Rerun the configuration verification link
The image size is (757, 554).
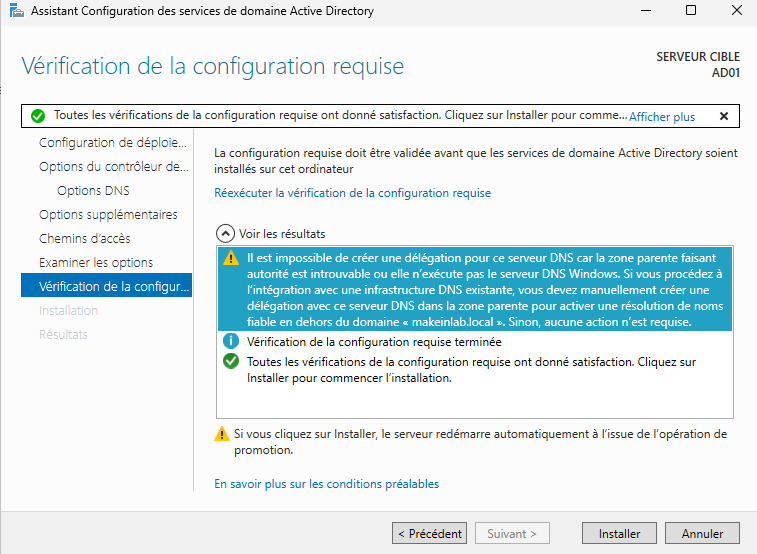352,193
